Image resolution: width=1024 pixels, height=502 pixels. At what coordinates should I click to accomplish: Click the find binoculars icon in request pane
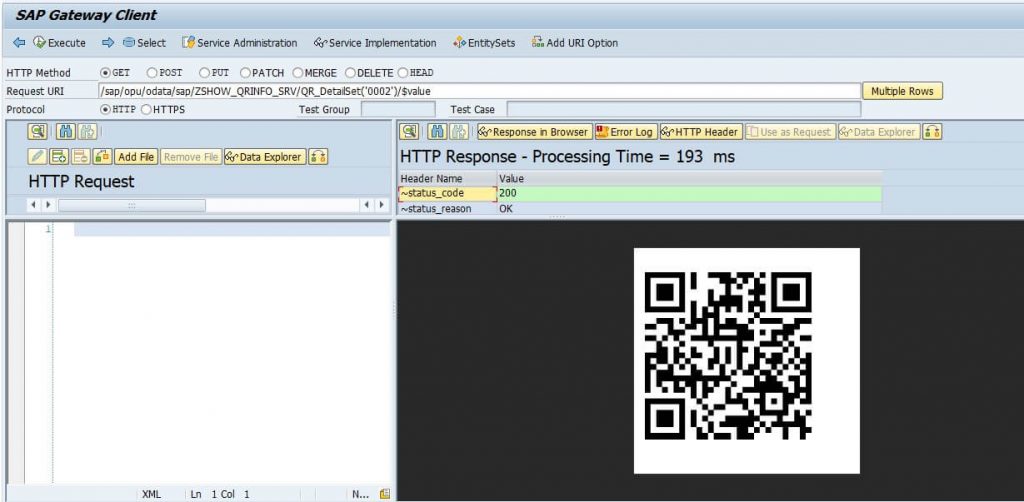[65, 132]
